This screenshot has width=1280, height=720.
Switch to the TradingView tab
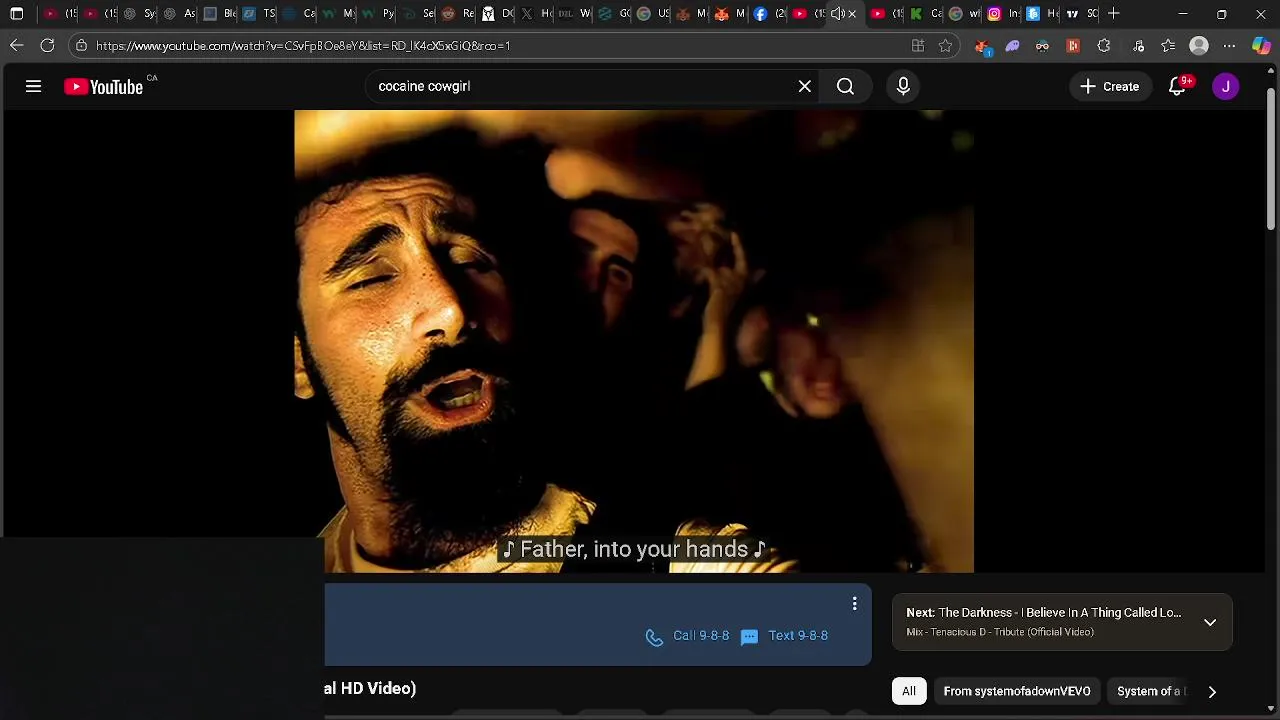coord(1081,14)
